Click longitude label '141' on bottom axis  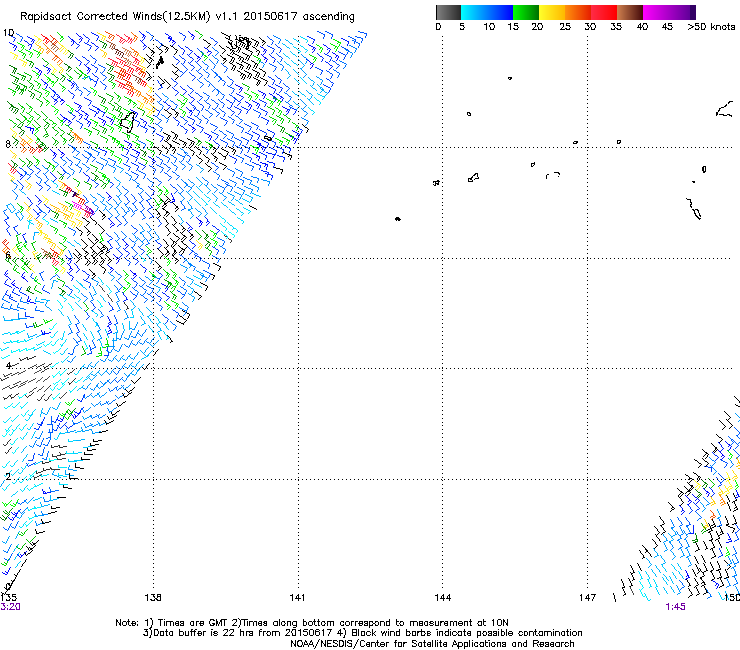pos(297,598)
